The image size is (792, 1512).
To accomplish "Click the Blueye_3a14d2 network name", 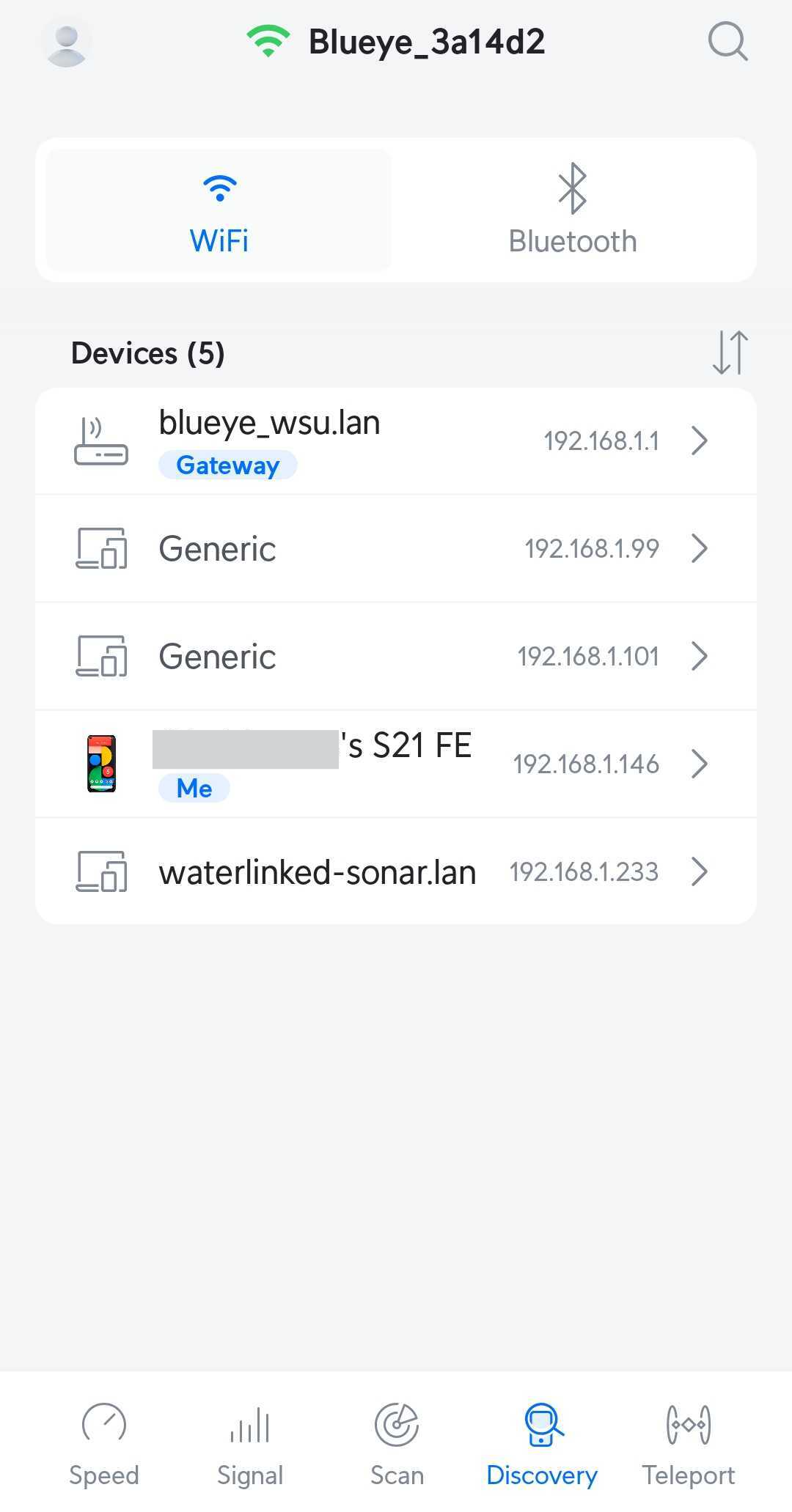I will click(427, 43).
